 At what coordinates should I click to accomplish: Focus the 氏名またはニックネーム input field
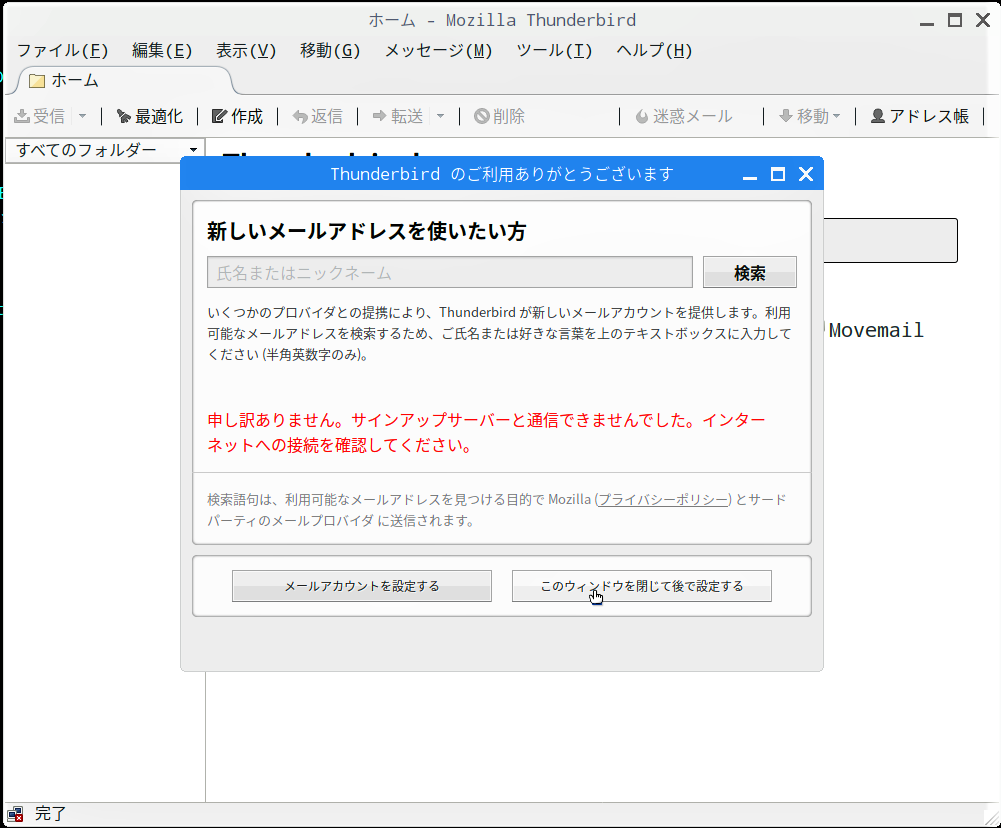450,273
